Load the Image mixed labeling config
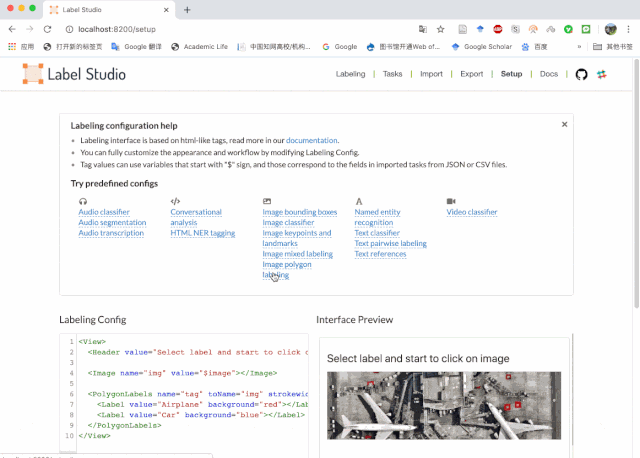640x458 pixels. pyautogui.click(x=298, y=254)
